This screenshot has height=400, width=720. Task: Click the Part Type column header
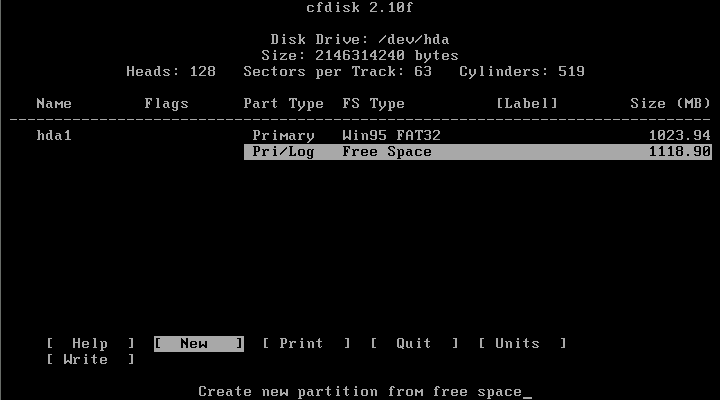coord(283,103)
